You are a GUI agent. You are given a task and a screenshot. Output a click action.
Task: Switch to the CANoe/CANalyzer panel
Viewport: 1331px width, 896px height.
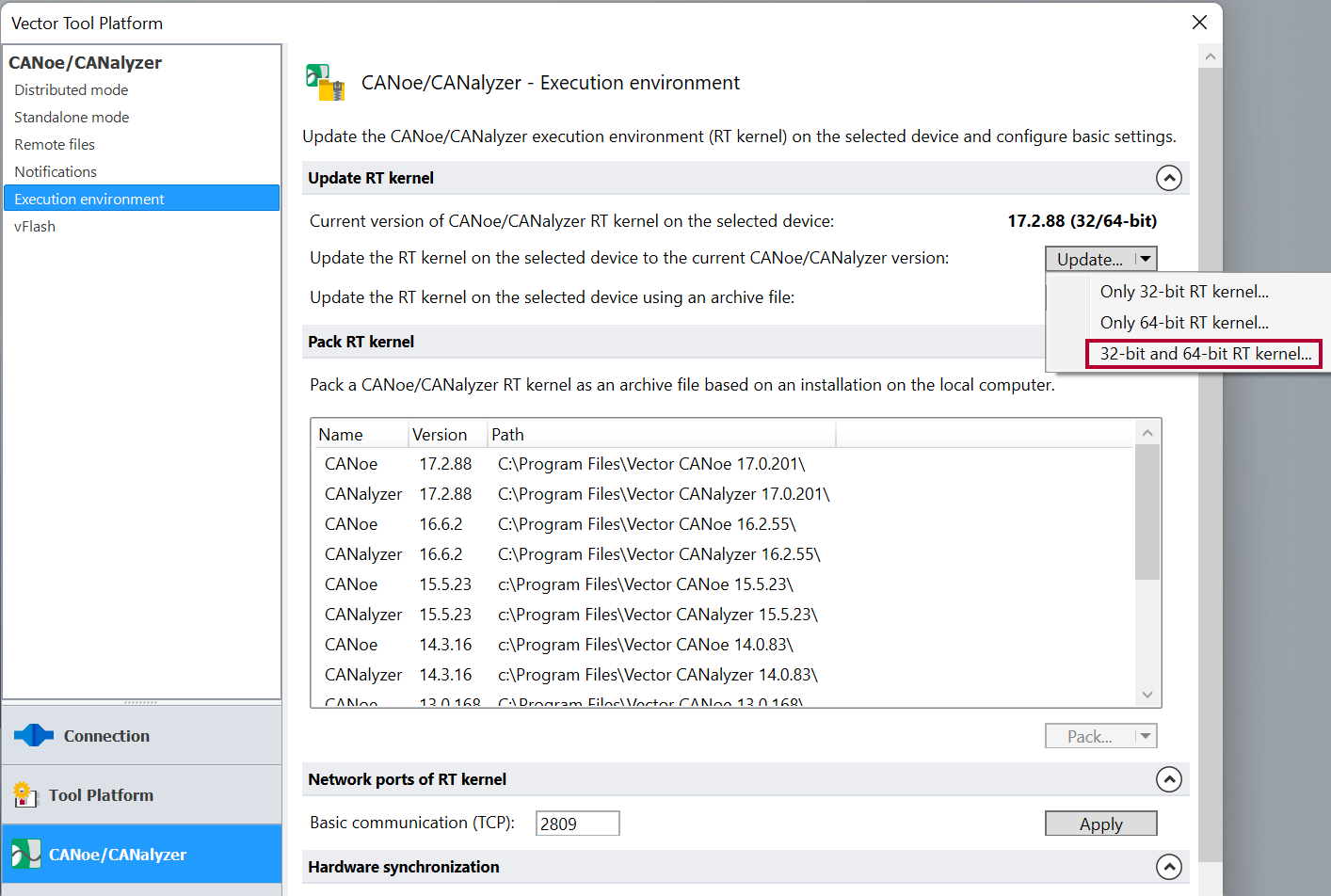click(x=142, y=854)
